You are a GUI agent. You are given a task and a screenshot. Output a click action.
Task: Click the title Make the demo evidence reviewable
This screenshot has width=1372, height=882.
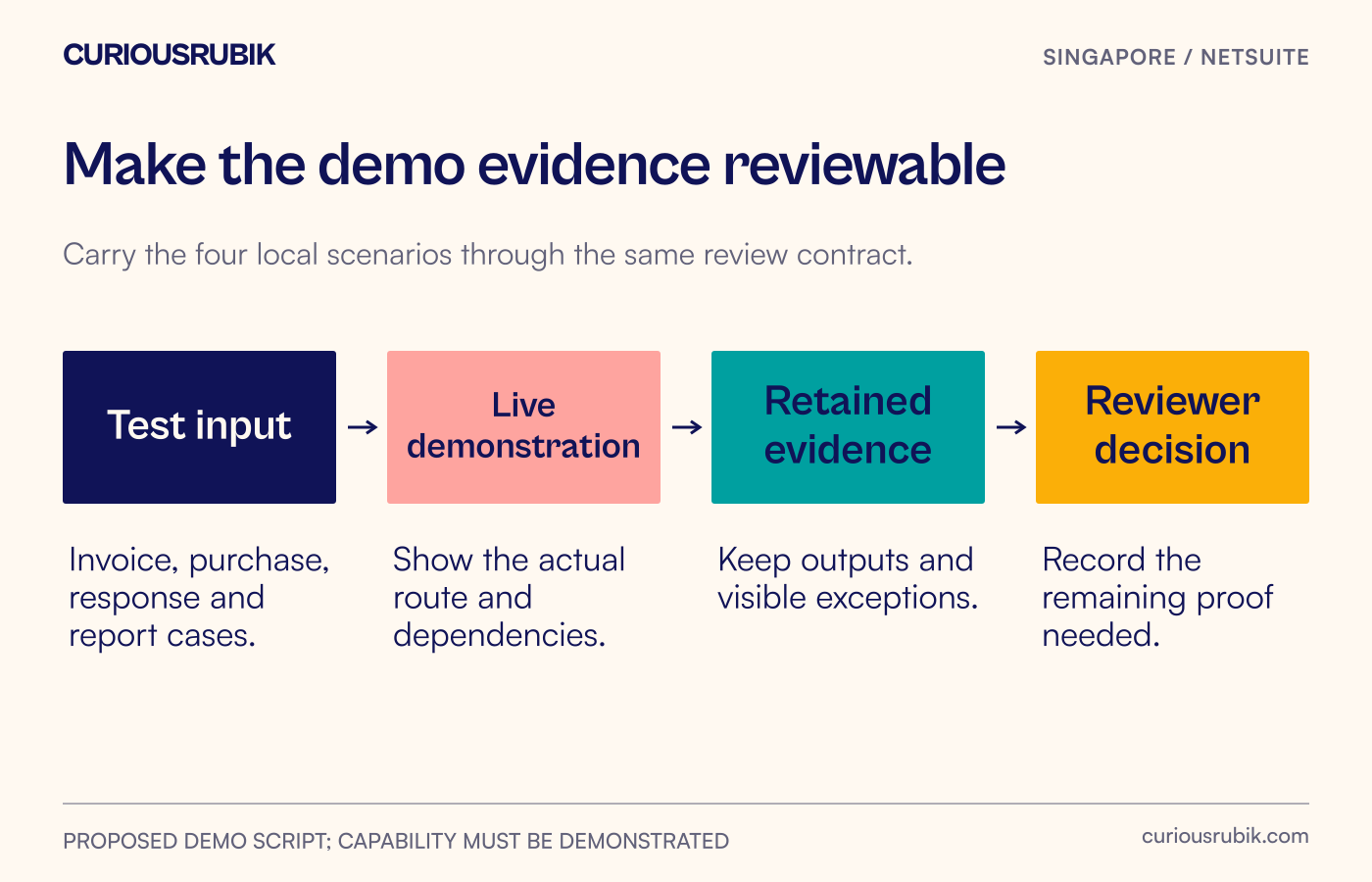tap(534, 164)
